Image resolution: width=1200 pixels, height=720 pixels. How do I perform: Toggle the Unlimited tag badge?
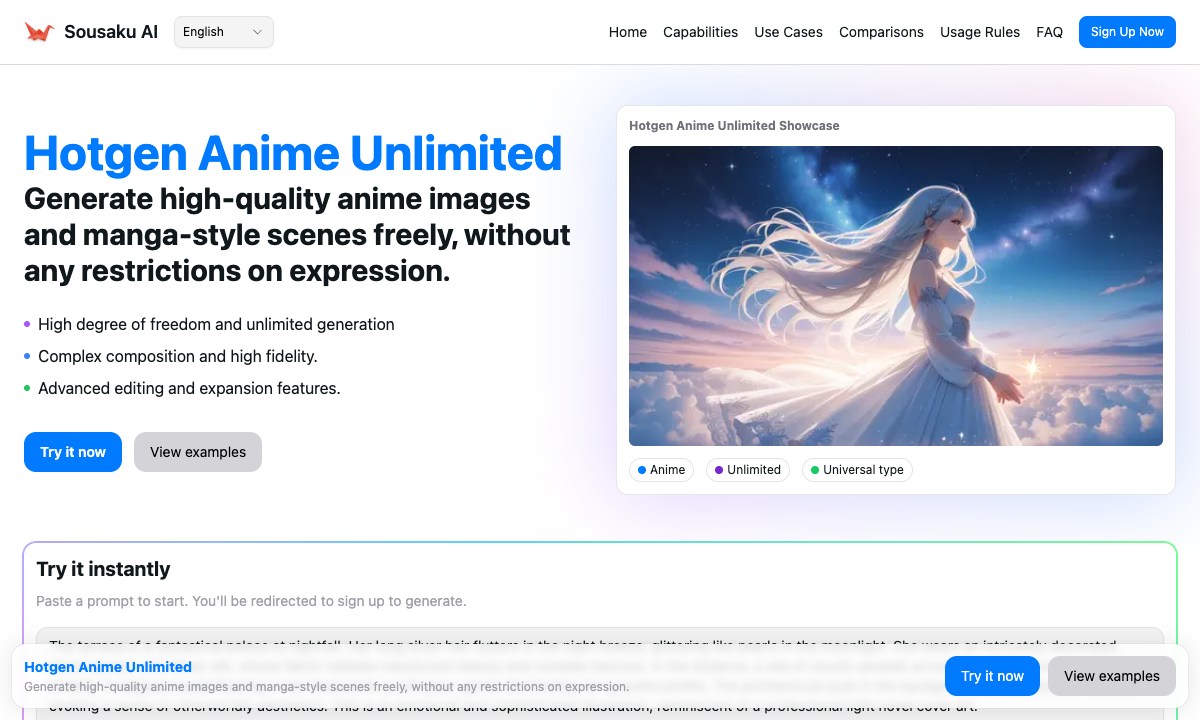click(x=747, y=469)
